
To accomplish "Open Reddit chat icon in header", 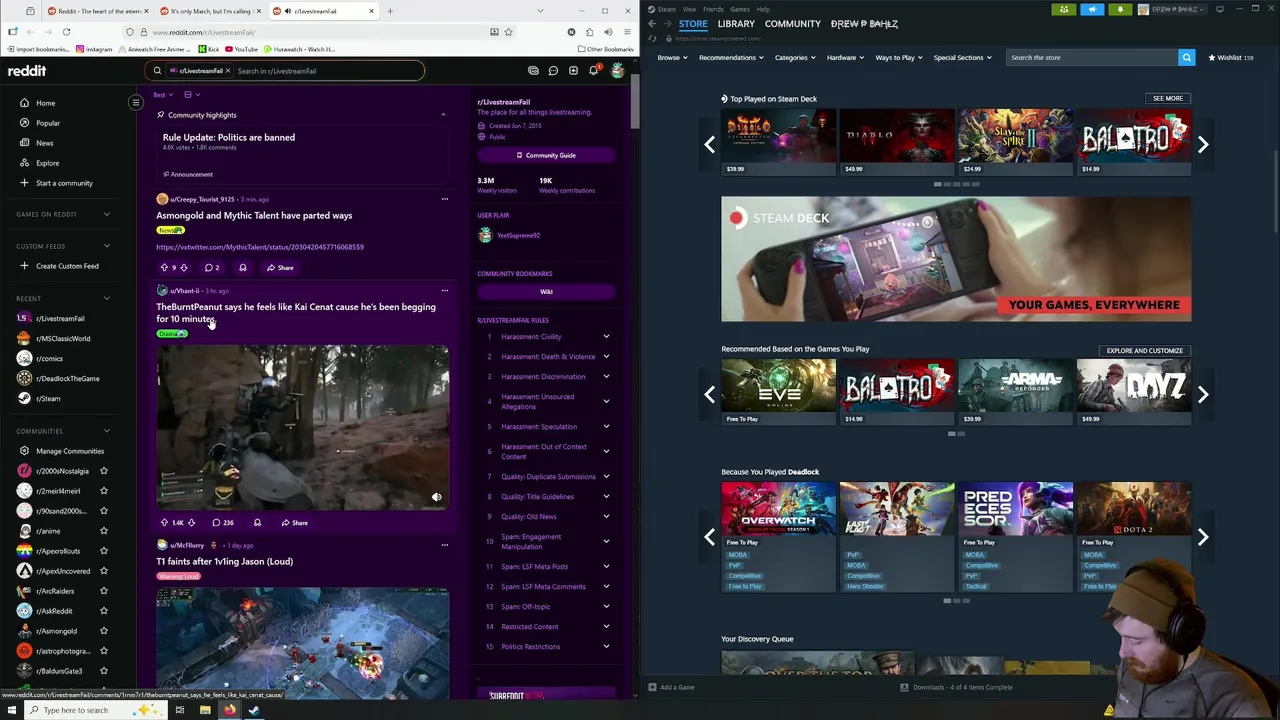I will pos(553,71).
